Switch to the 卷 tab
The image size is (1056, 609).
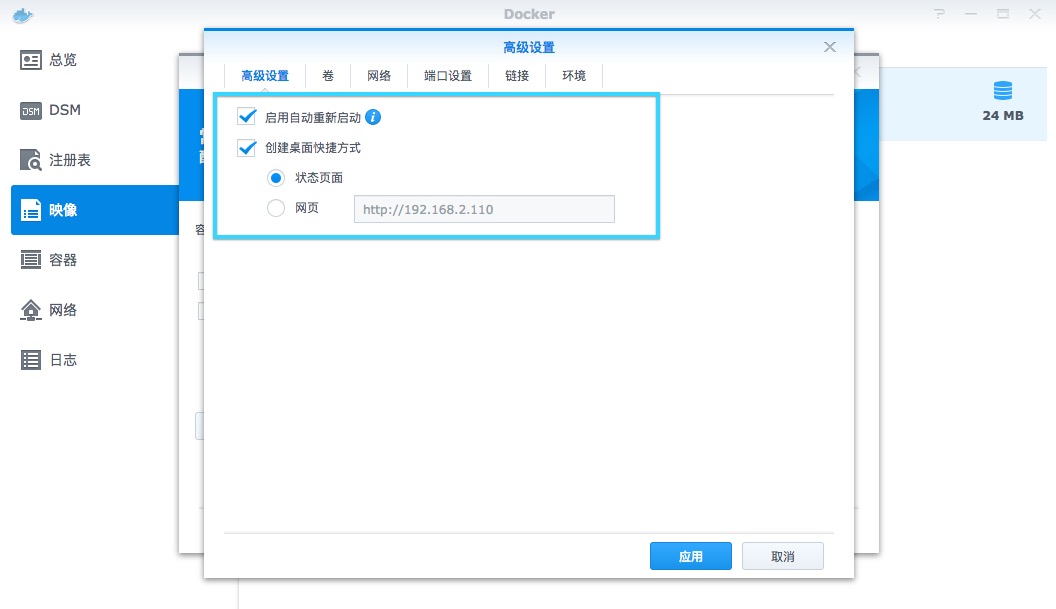tap(328, 76)
